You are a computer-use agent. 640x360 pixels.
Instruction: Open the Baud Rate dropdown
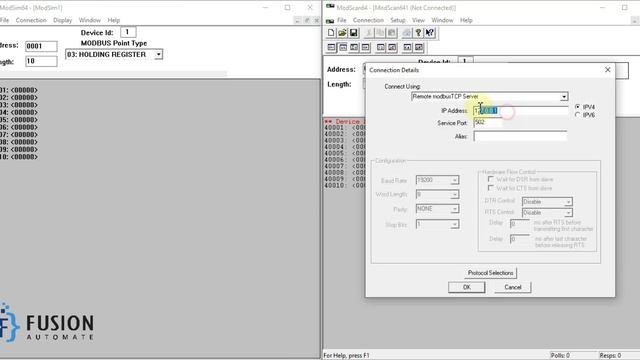(454, 180)
